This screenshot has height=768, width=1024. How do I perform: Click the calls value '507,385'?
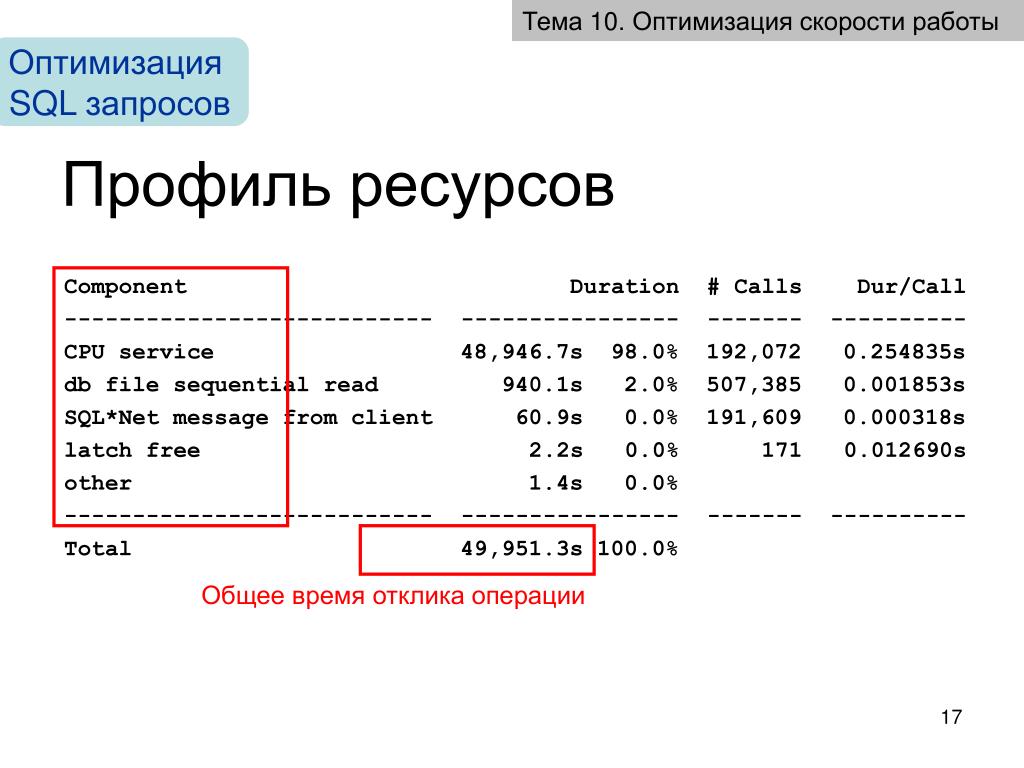[754, 385]
